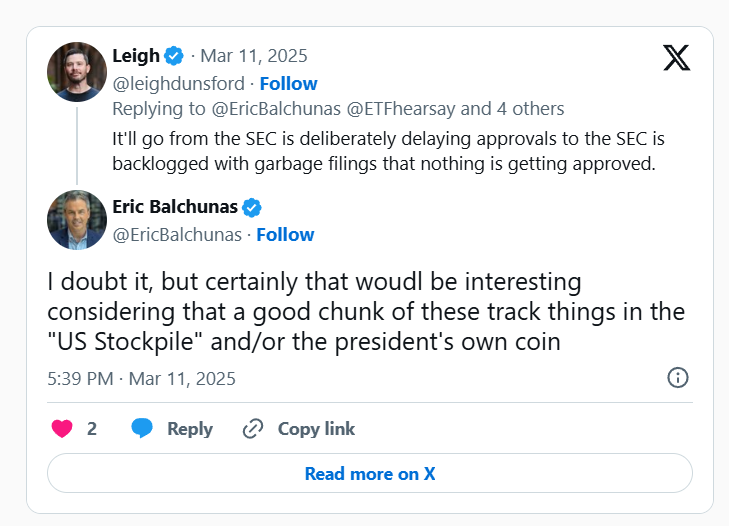Click the chain copy link icon
The image size is (729, 526).
pyautogui.click(x=253, y=429)
